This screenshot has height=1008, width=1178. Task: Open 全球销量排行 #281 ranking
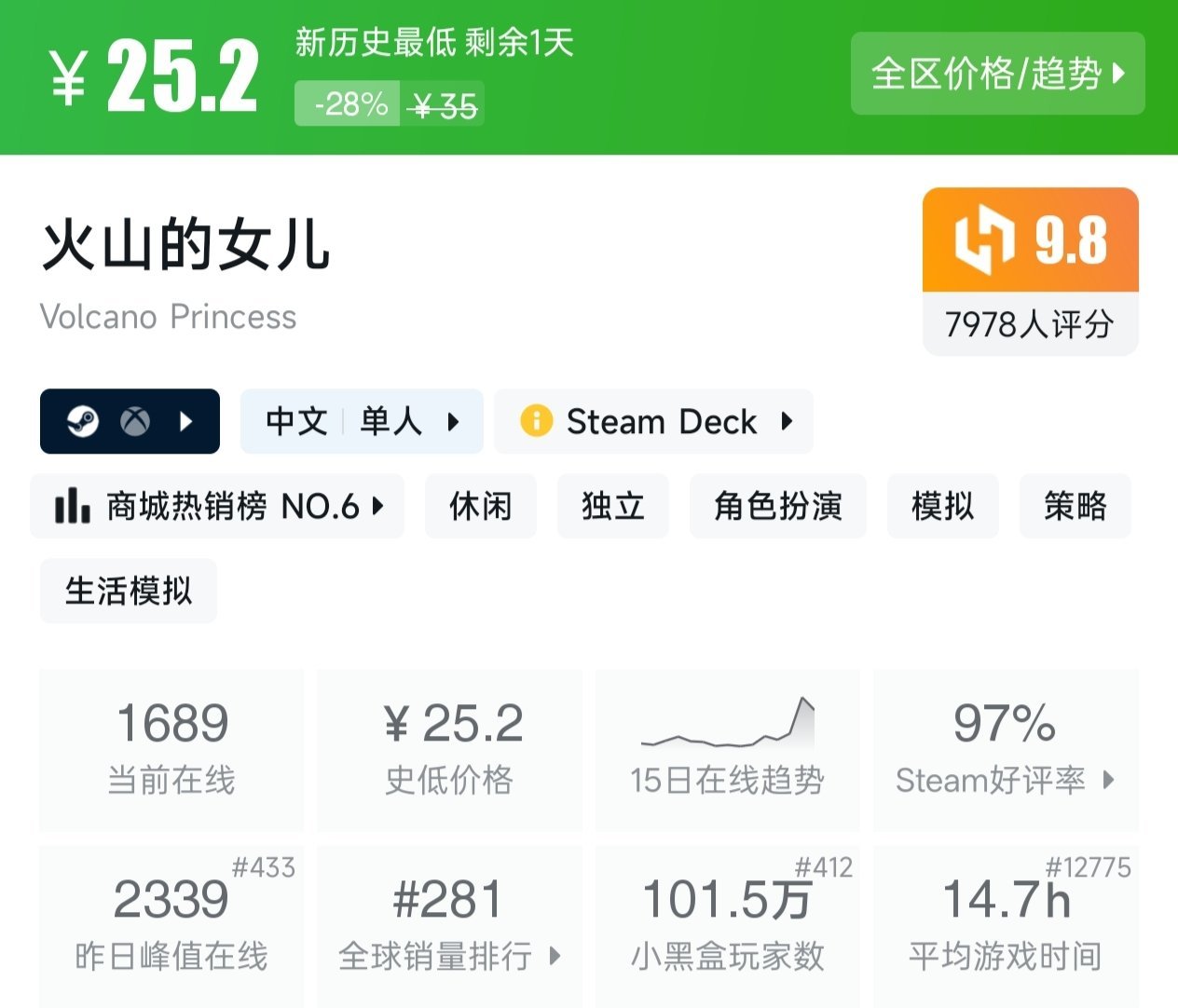coord(449,927)
